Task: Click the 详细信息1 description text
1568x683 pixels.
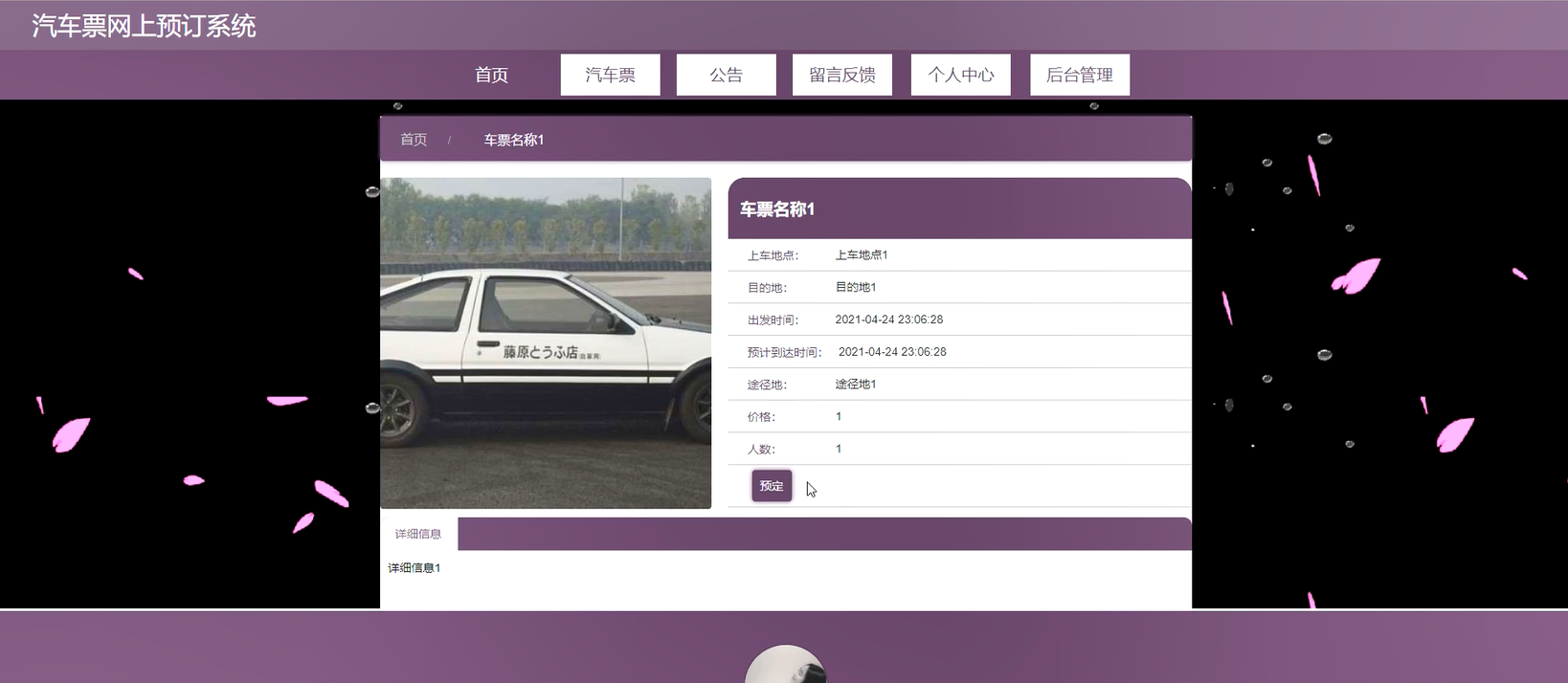Action: tap(414, 568)
